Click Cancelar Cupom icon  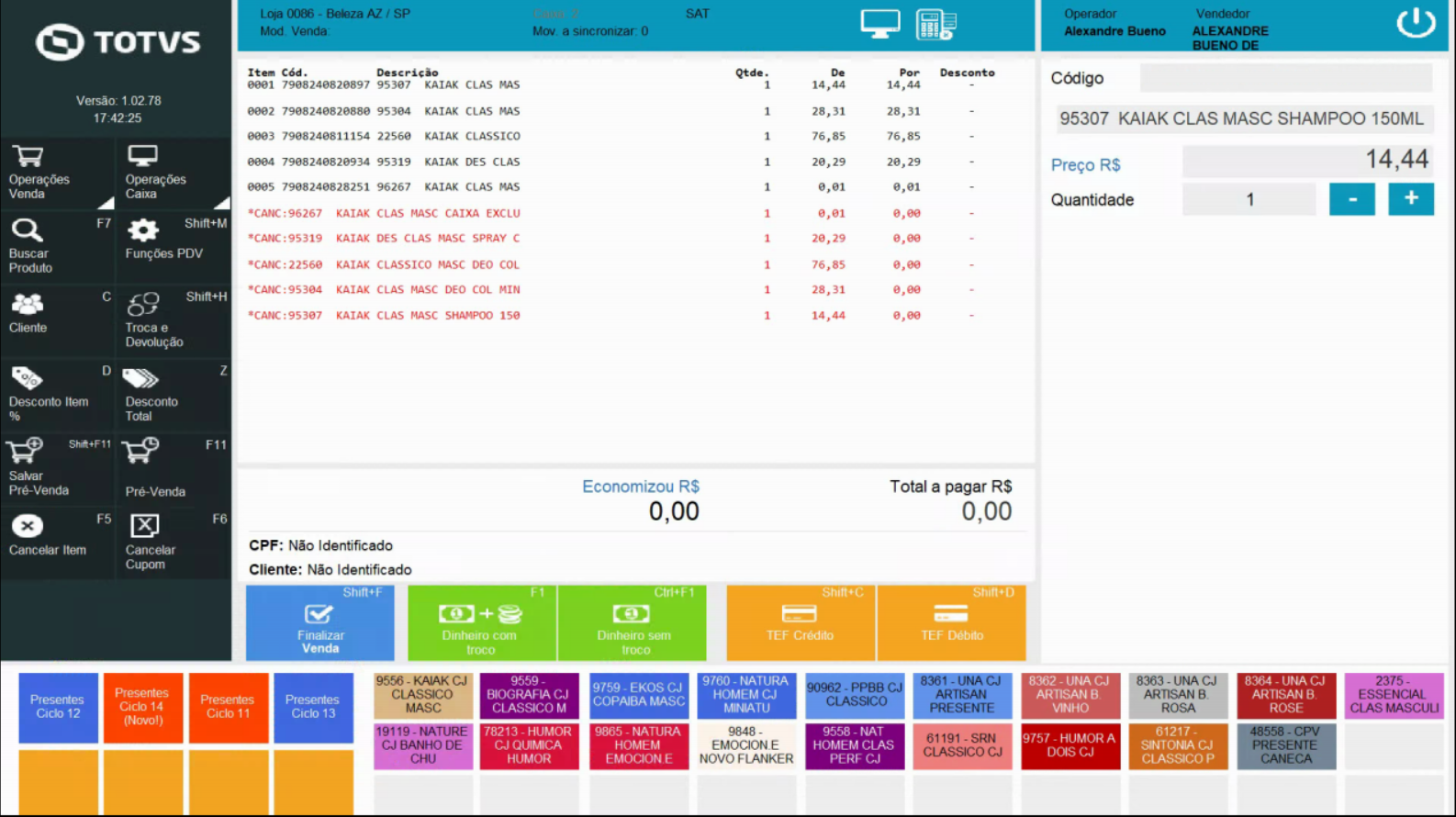pos(144,526)
